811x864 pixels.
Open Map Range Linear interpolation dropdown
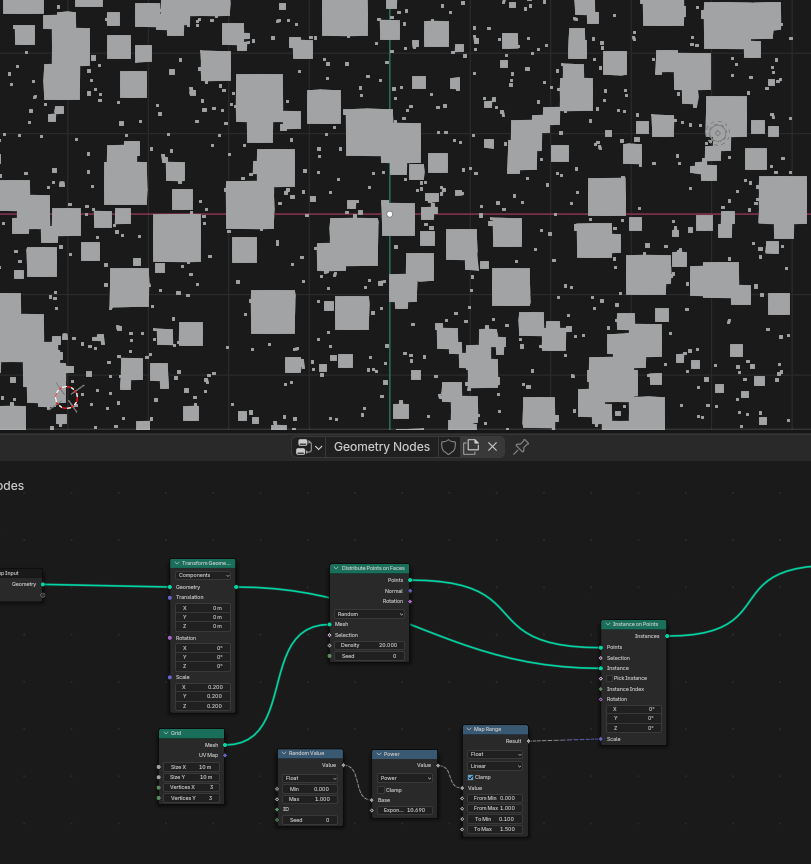point(495,766)
